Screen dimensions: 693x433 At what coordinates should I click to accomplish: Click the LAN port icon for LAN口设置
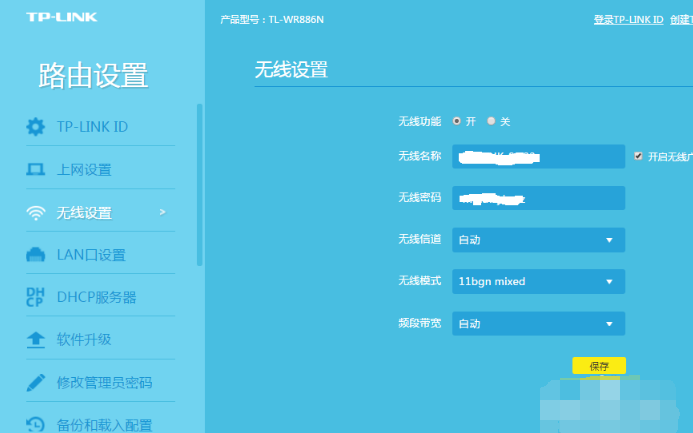coord(35,255)
